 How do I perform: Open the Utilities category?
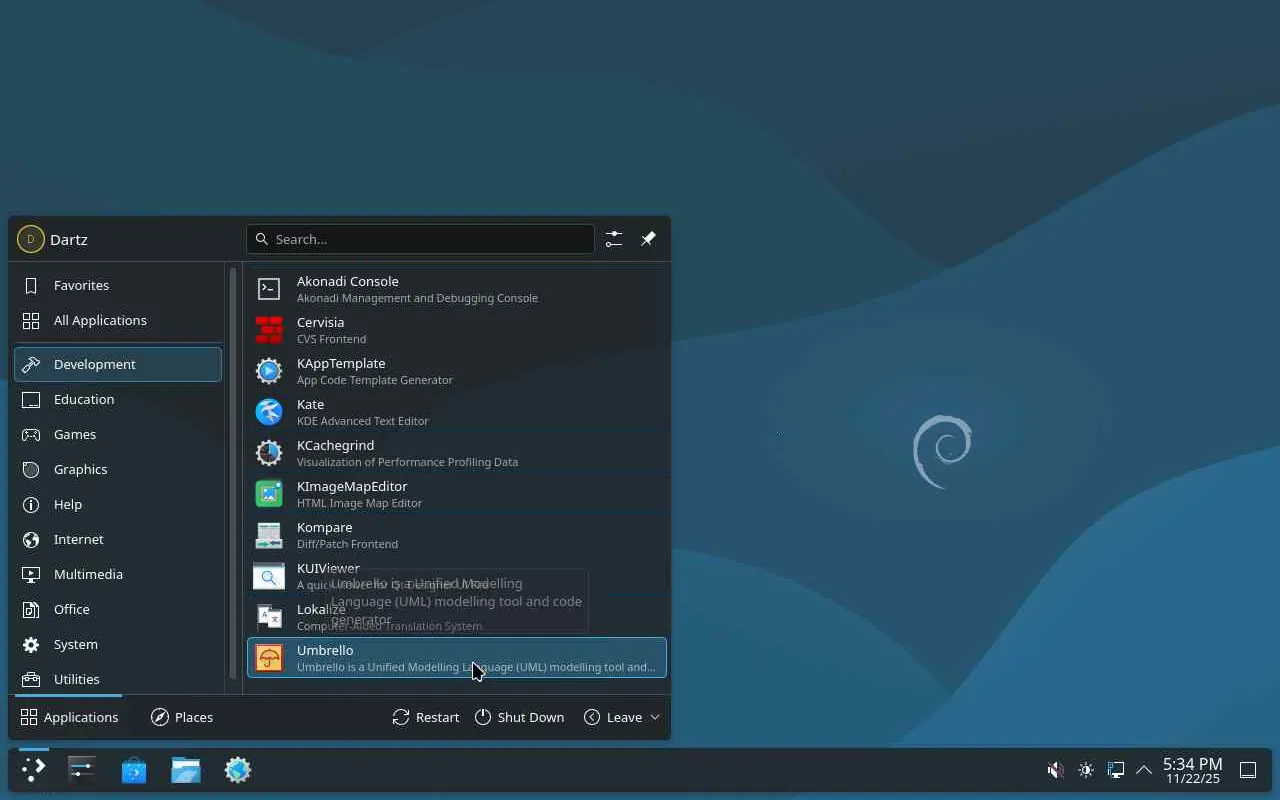pyautogui.click(x=118, y=679)
